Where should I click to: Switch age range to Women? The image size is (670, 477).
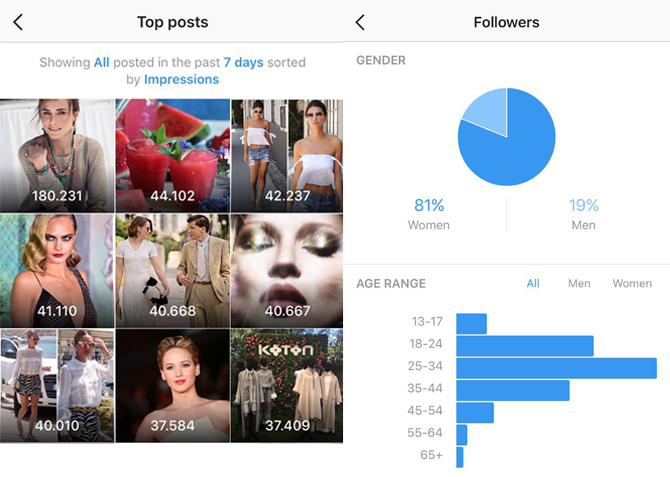(632, 283)
